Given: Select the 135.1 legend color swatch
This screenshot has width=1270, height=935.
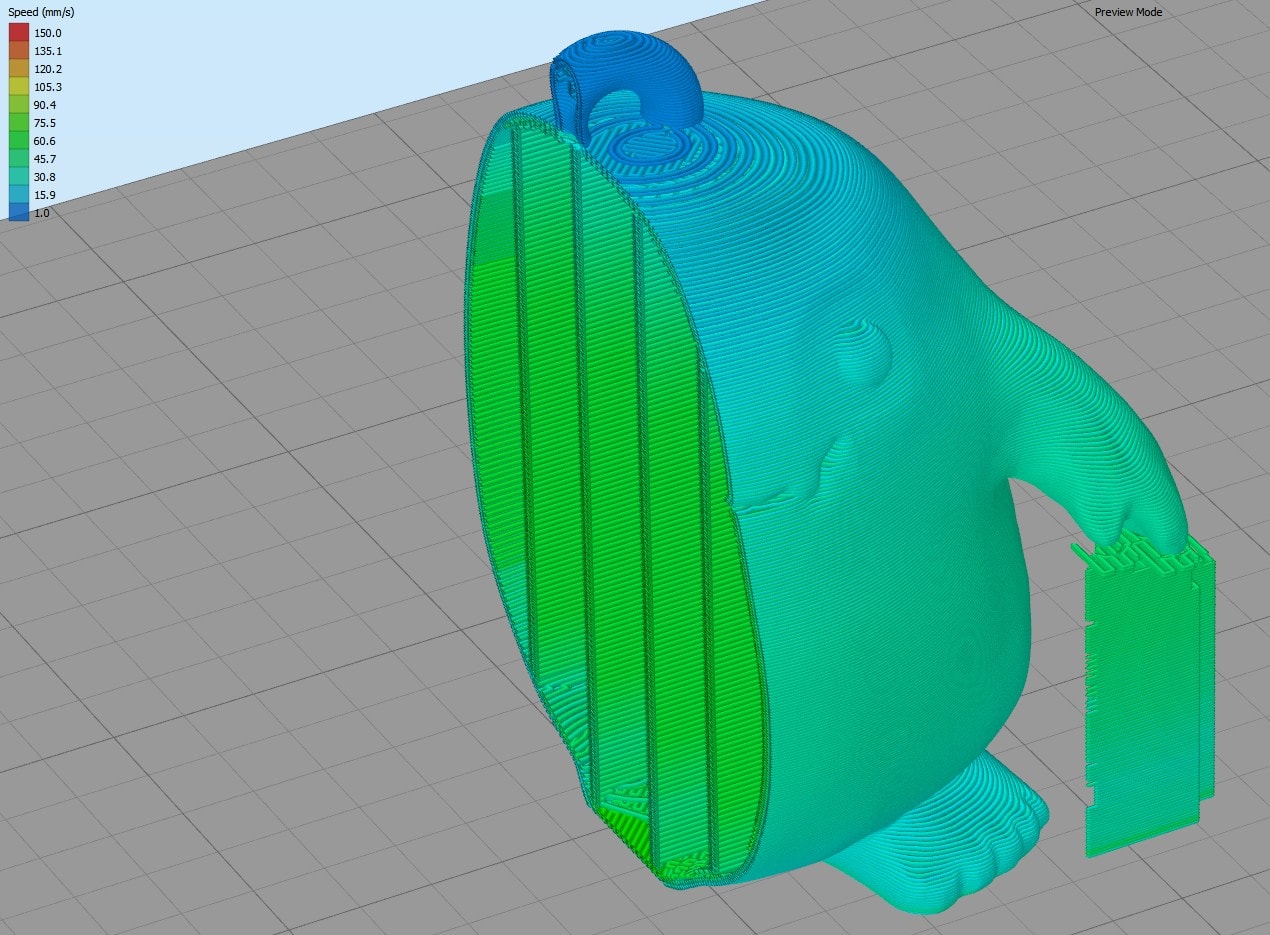Looking at the screenshot, I should pyautogui.click(x=19, y=51).
